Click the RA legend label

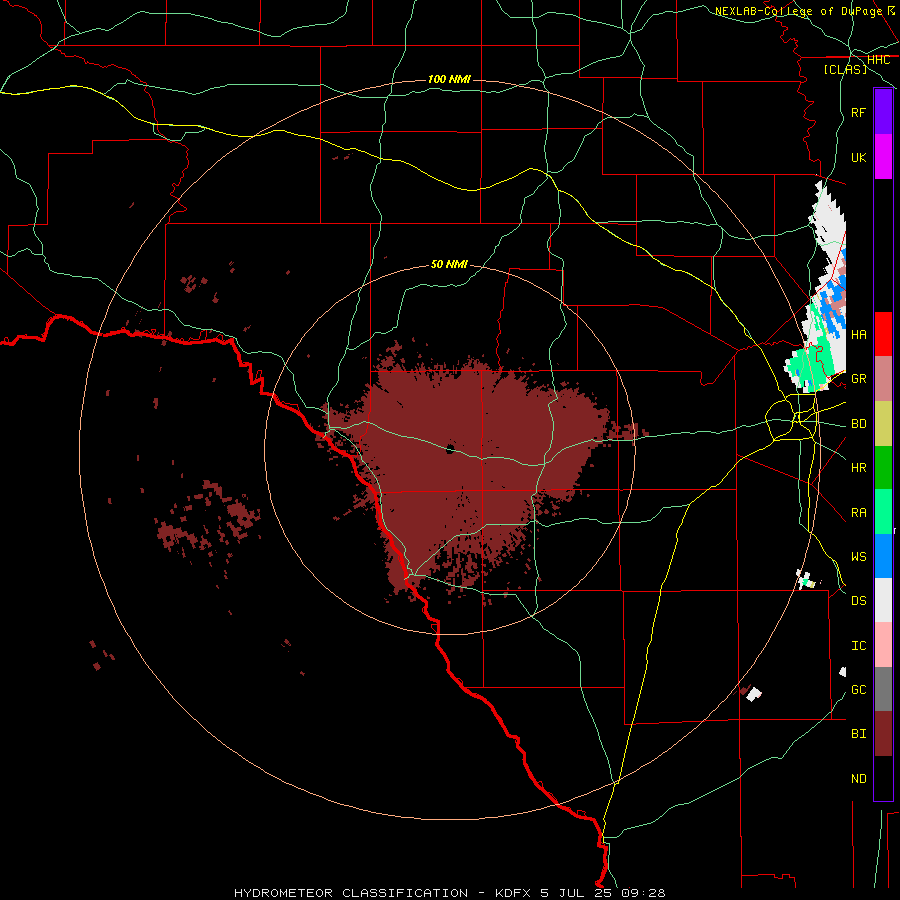[x=858, y=513]
